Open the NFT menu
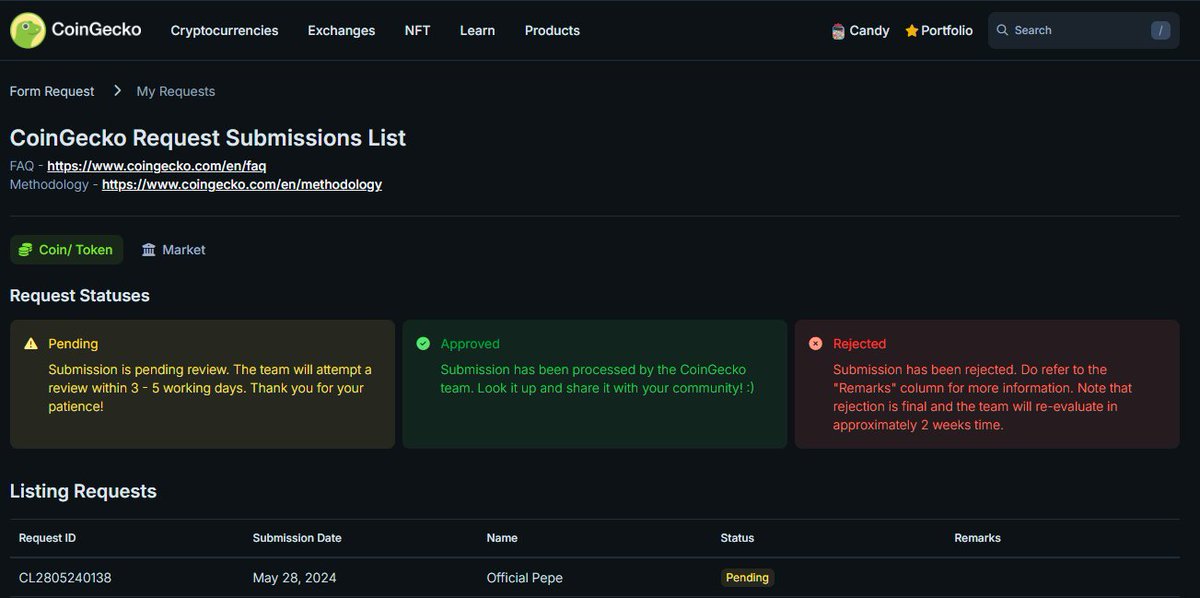Screen dimensions: 1200x598 point(417,31)
